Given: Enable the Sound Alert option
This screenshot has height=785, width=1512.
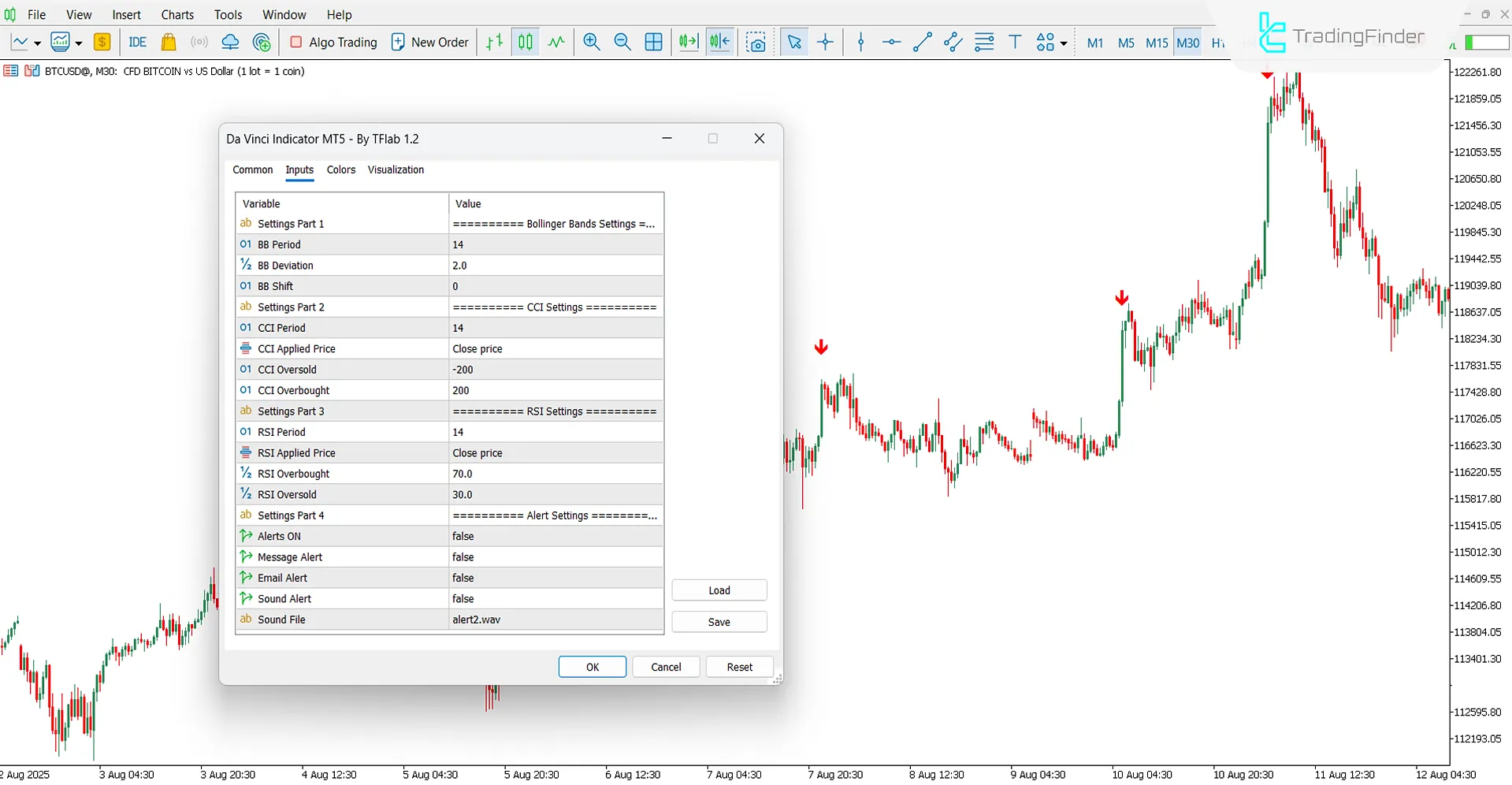Looking at the screenshot, I should coord(555,598).
